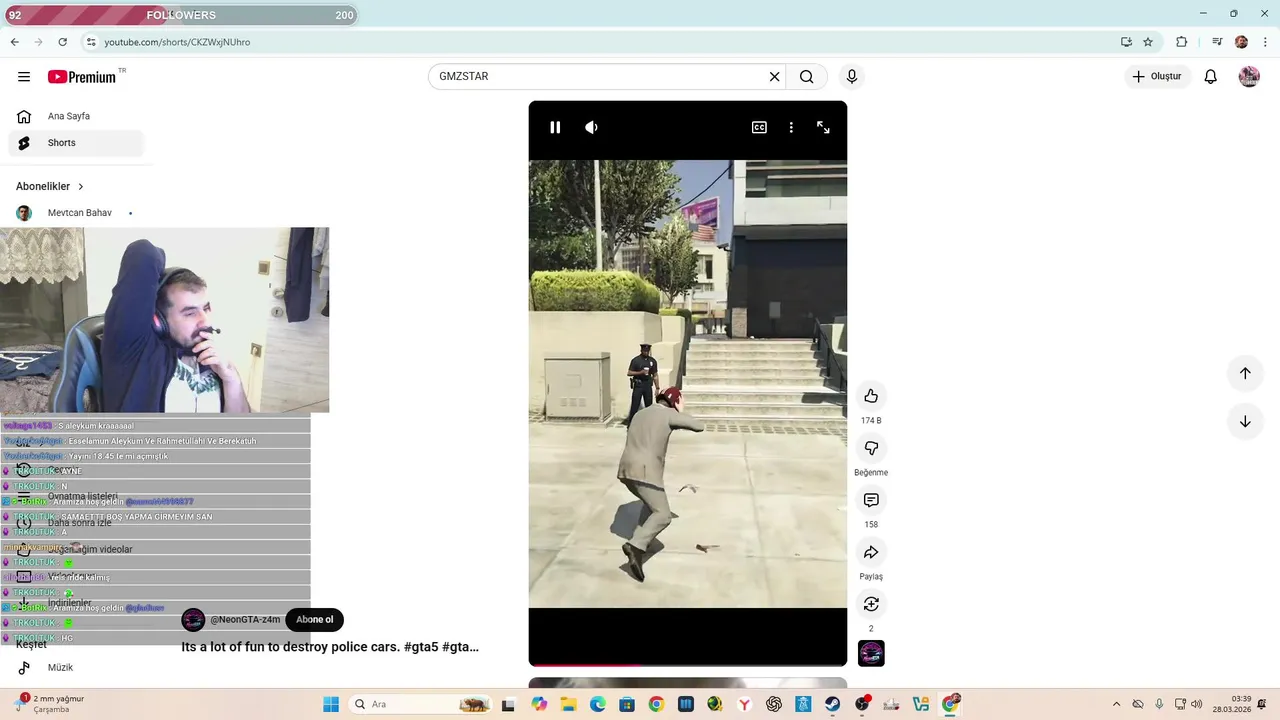Start voice search with microphone
Screen dimensions: 1280x720
tap(852, 77)
